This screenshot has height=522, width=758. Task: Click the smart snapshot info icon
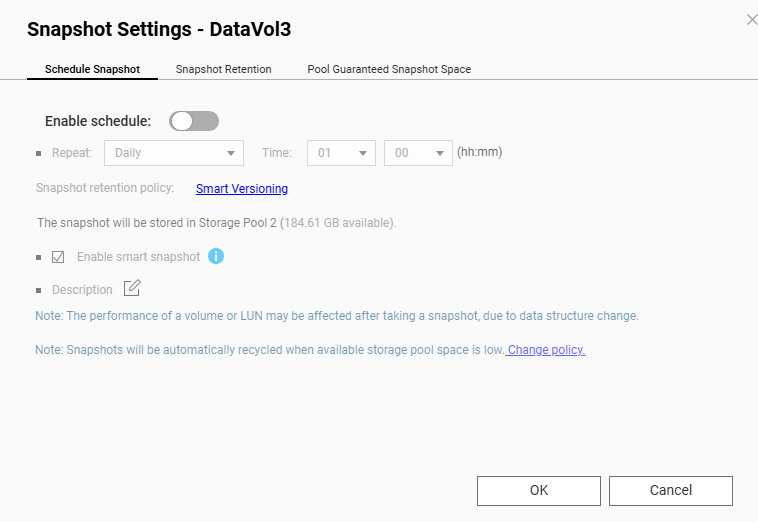click(x=216, y=256)
